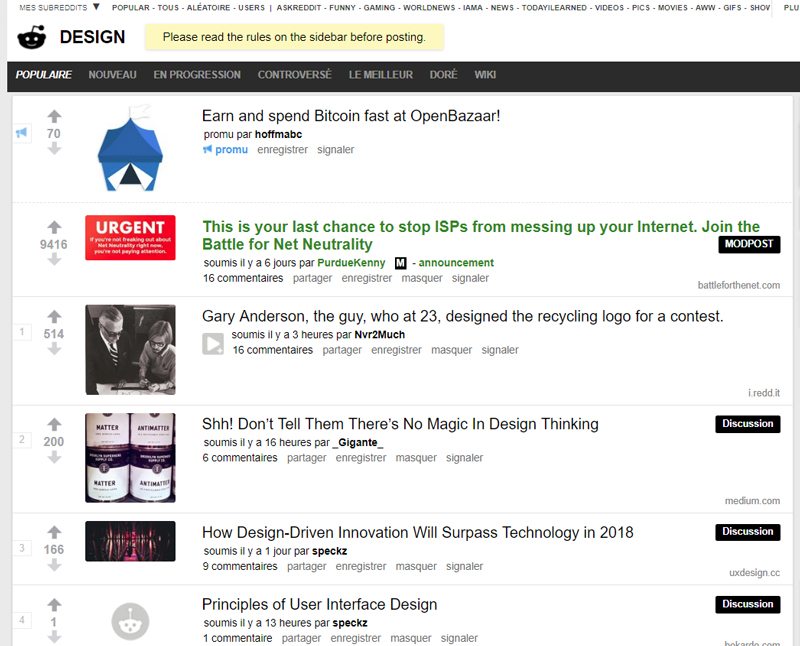Click the Reddit alien logo
The width and height of the screenshot is (800, 646).
coord(32,37)
